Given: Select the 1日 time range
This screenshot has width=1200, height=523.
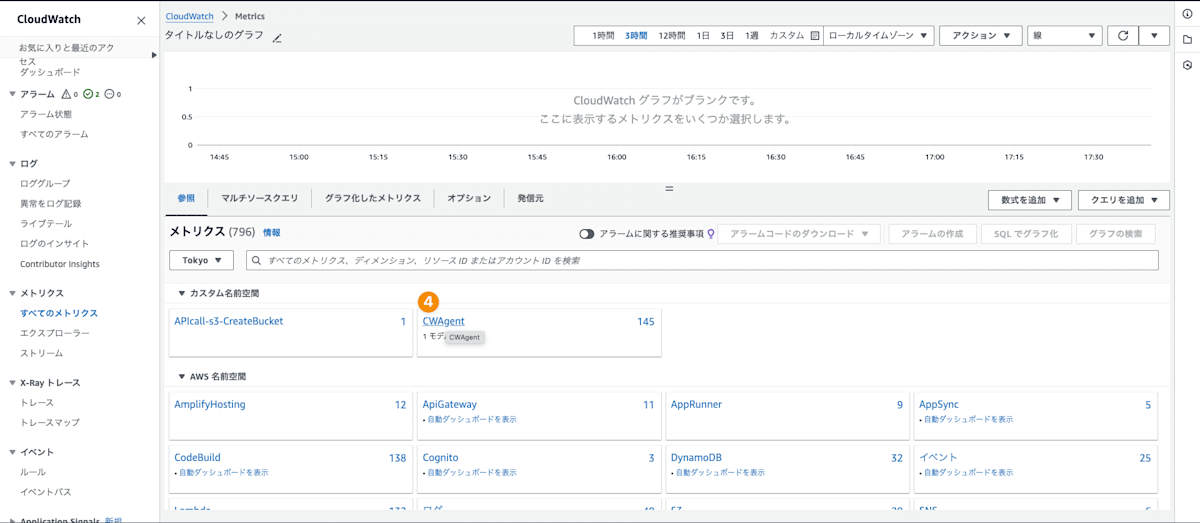Looking at the screenshot, I should [703, 35].
